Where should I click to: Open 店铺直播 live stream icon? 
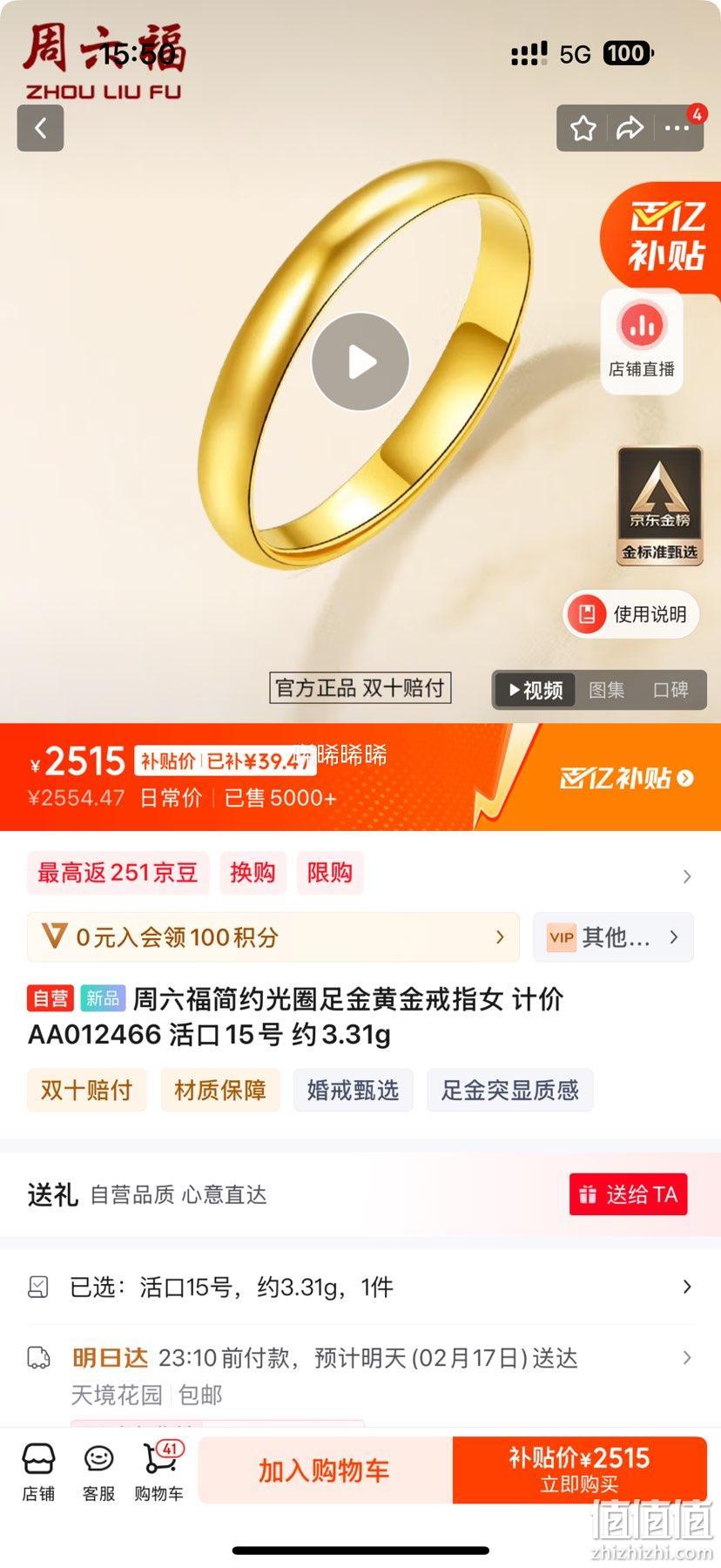click(642, 341)
